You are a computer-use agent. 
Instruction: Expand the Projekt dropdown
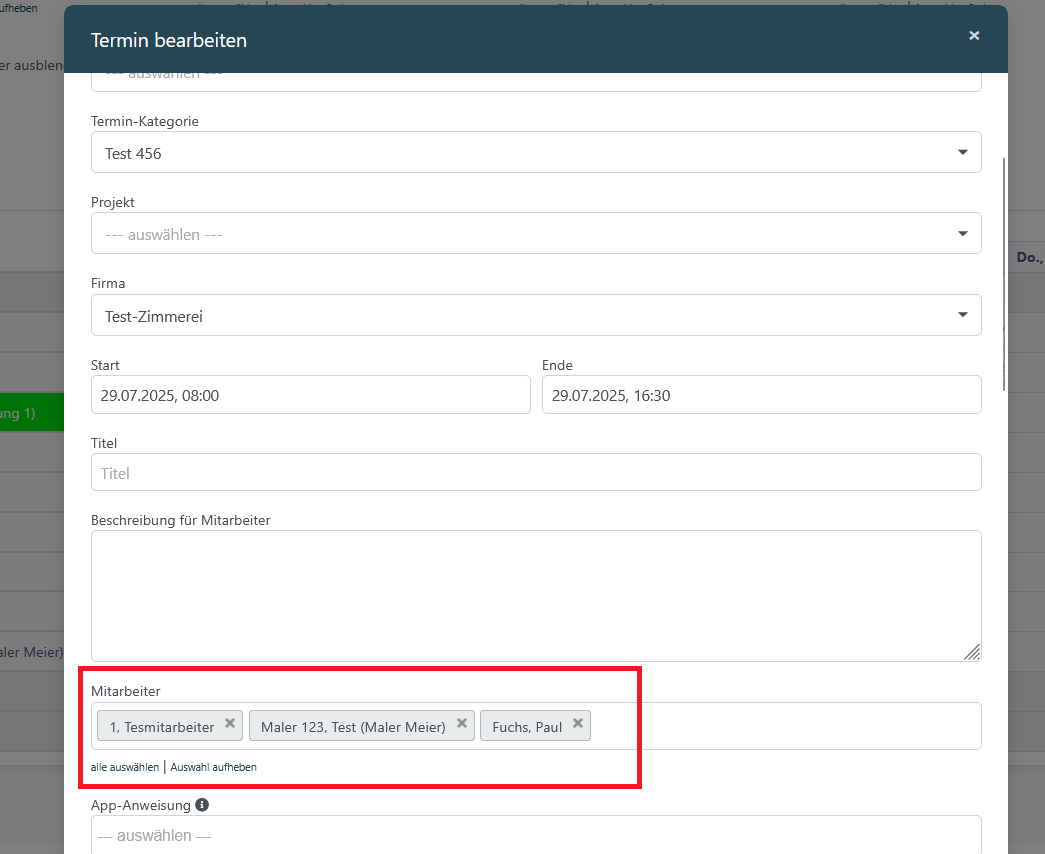(536, 233)
